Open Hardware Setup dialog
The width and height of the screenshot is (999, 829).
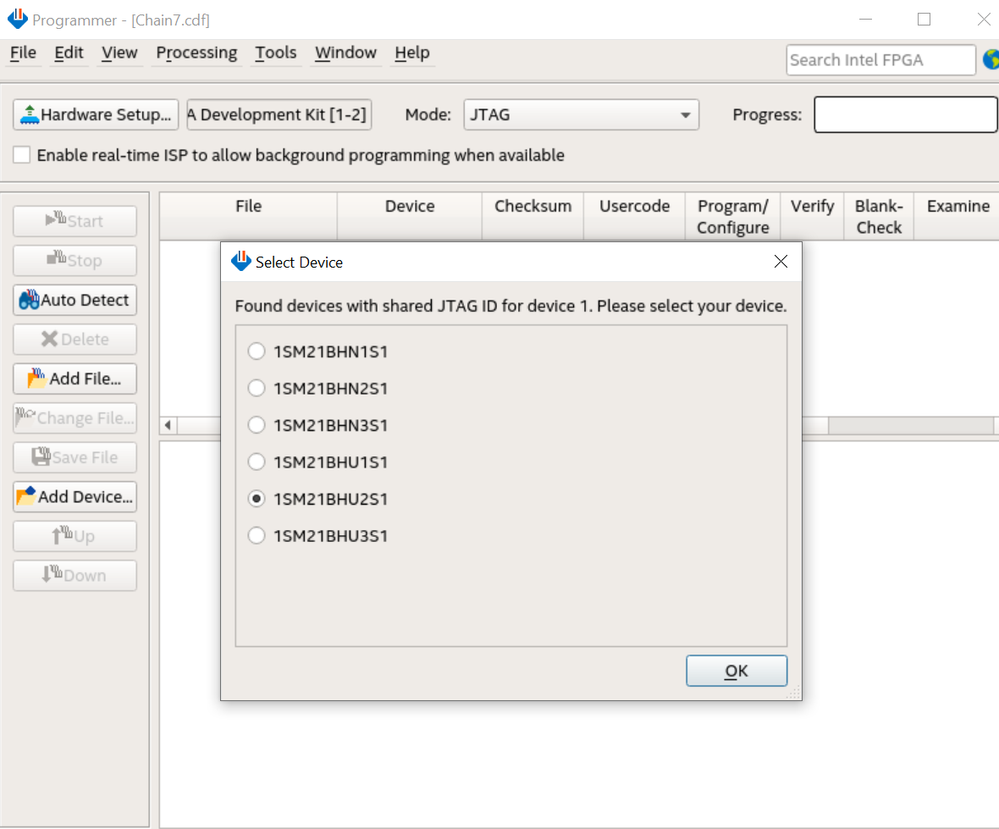96,115
